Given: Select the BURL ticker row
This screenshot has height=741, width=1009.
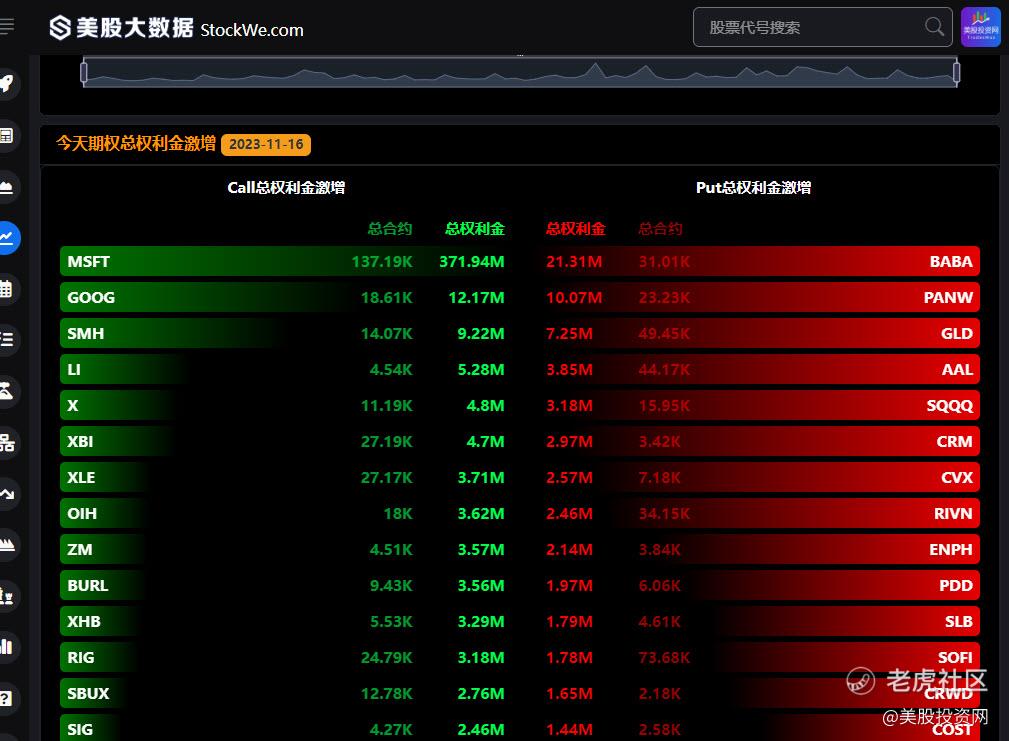Looking at the screenshot, I should (x=284, y=585).
